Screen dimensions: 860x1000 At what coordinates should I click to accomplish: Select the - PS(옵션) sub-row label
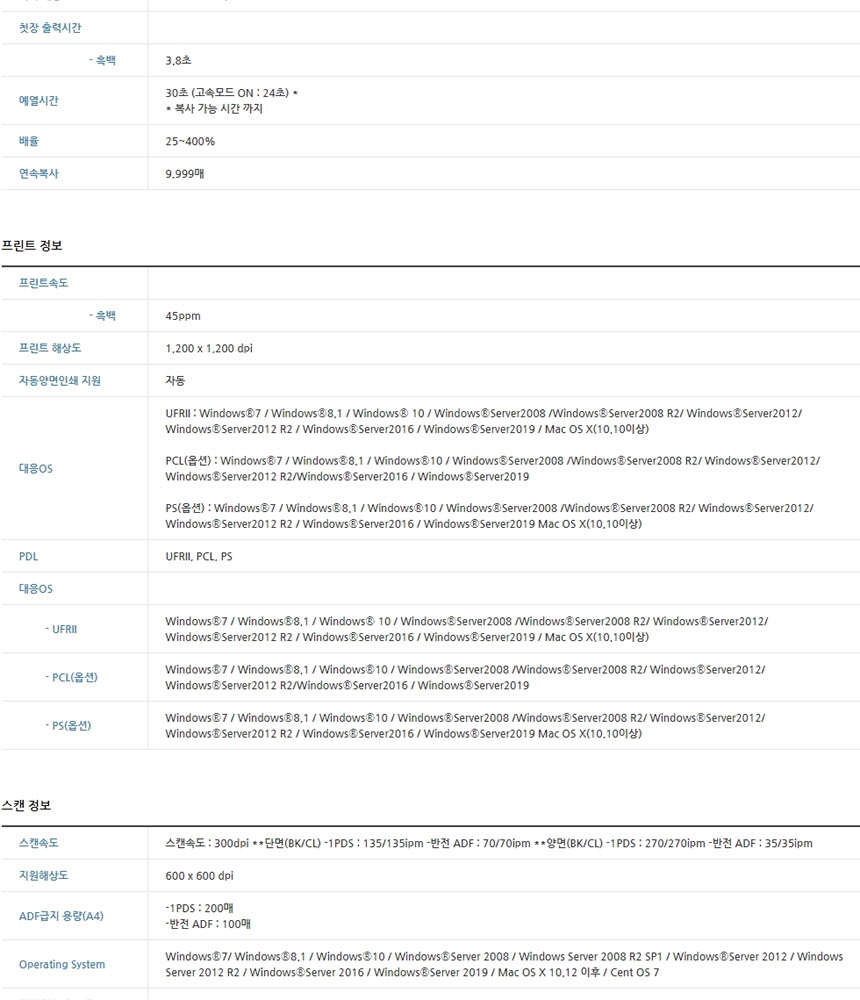click(x=68, y=725)
